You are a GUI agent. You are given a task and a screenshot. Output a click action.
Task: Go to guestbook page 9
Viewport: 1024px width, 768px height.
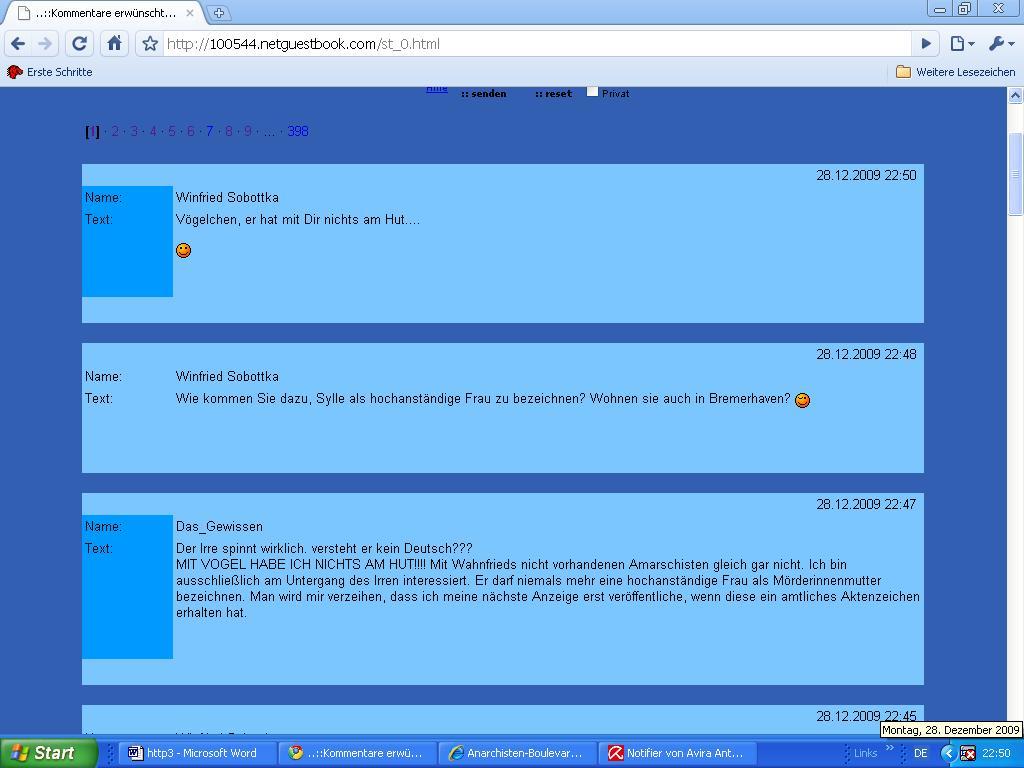click(248, 131)
